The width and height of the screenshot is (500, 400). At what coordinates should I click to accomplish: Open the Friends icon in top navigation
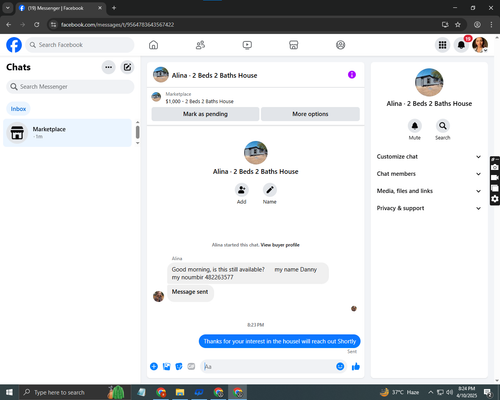click(200, 45)
